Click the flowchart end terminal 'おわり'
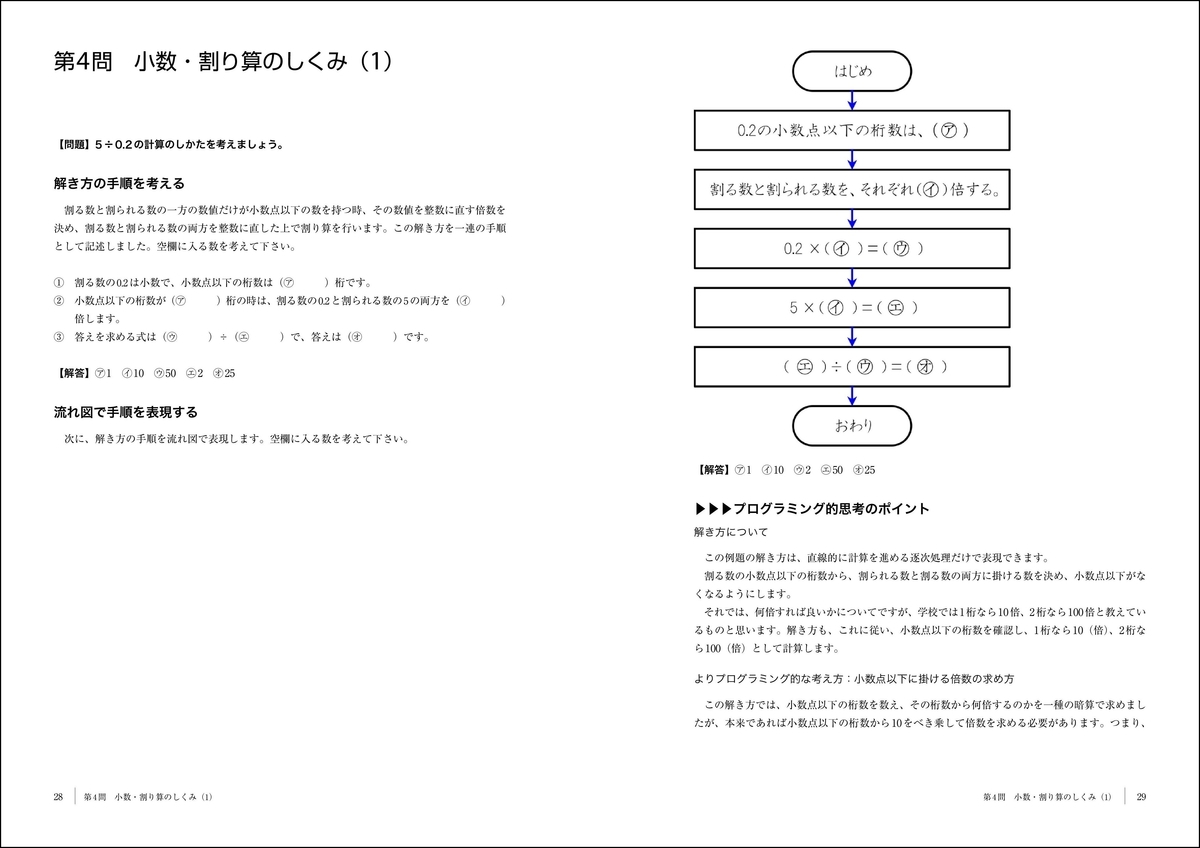Viewport: 1200px width, 848px height. (x=852, y=425)
